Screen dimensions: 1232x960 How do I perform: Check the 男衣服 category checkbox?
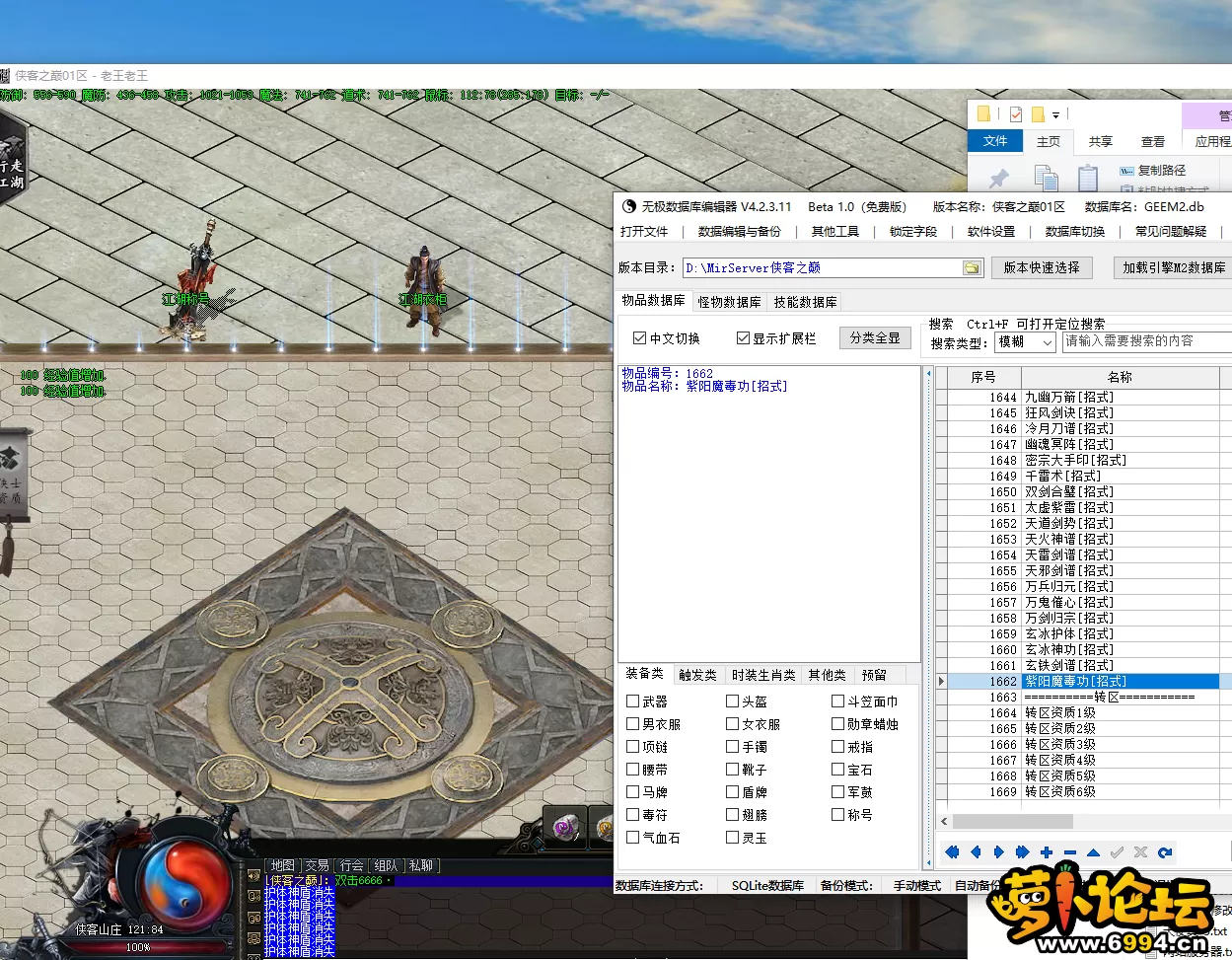click(633, 724)
